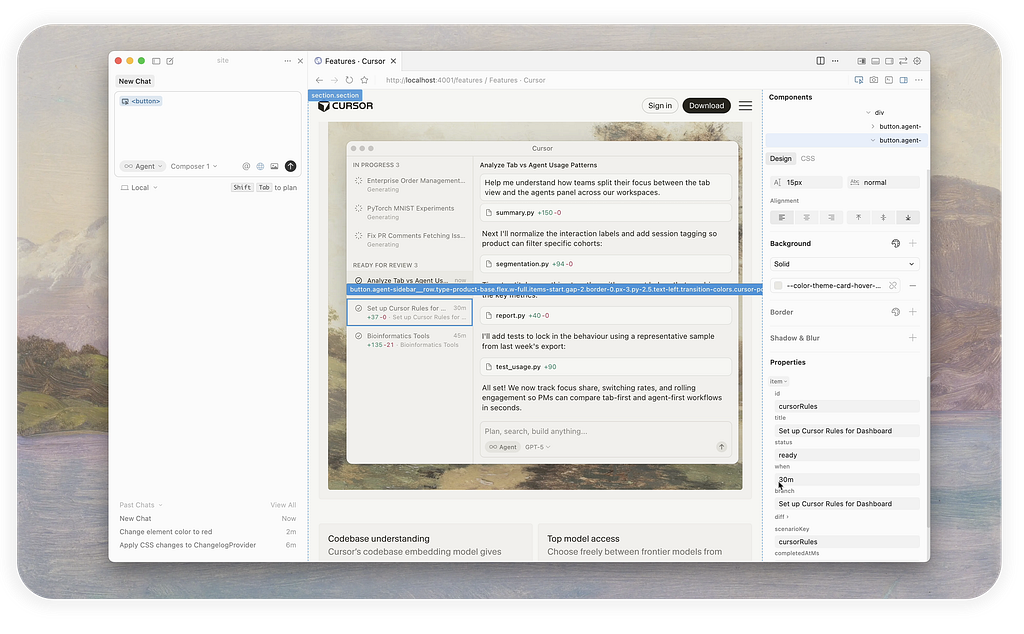Click the globe web search icon in chat input
Viewport: 1024px width, 634px height.
click(x=261, y=166)
